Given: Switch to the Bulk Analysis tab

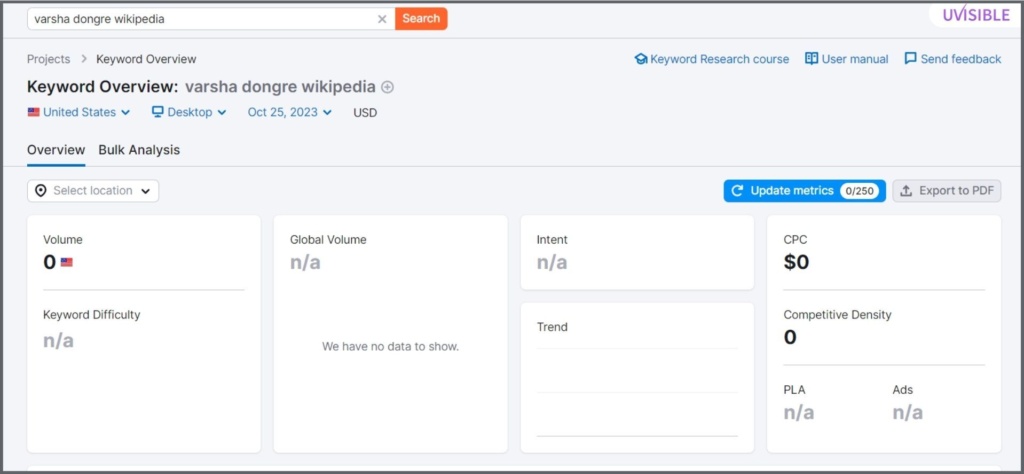Looking at the screenshot, I should tap(139, 150).
